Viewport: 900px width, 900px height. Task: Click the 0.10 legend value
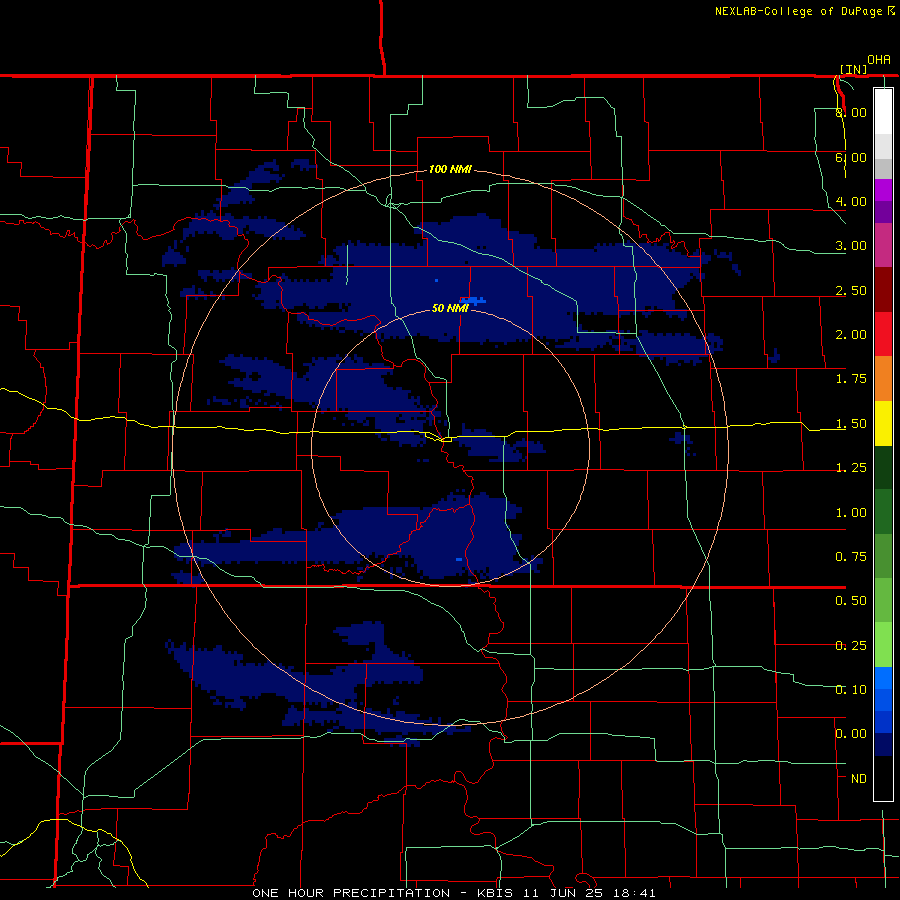pyautogui.click(x=851, y=690)
